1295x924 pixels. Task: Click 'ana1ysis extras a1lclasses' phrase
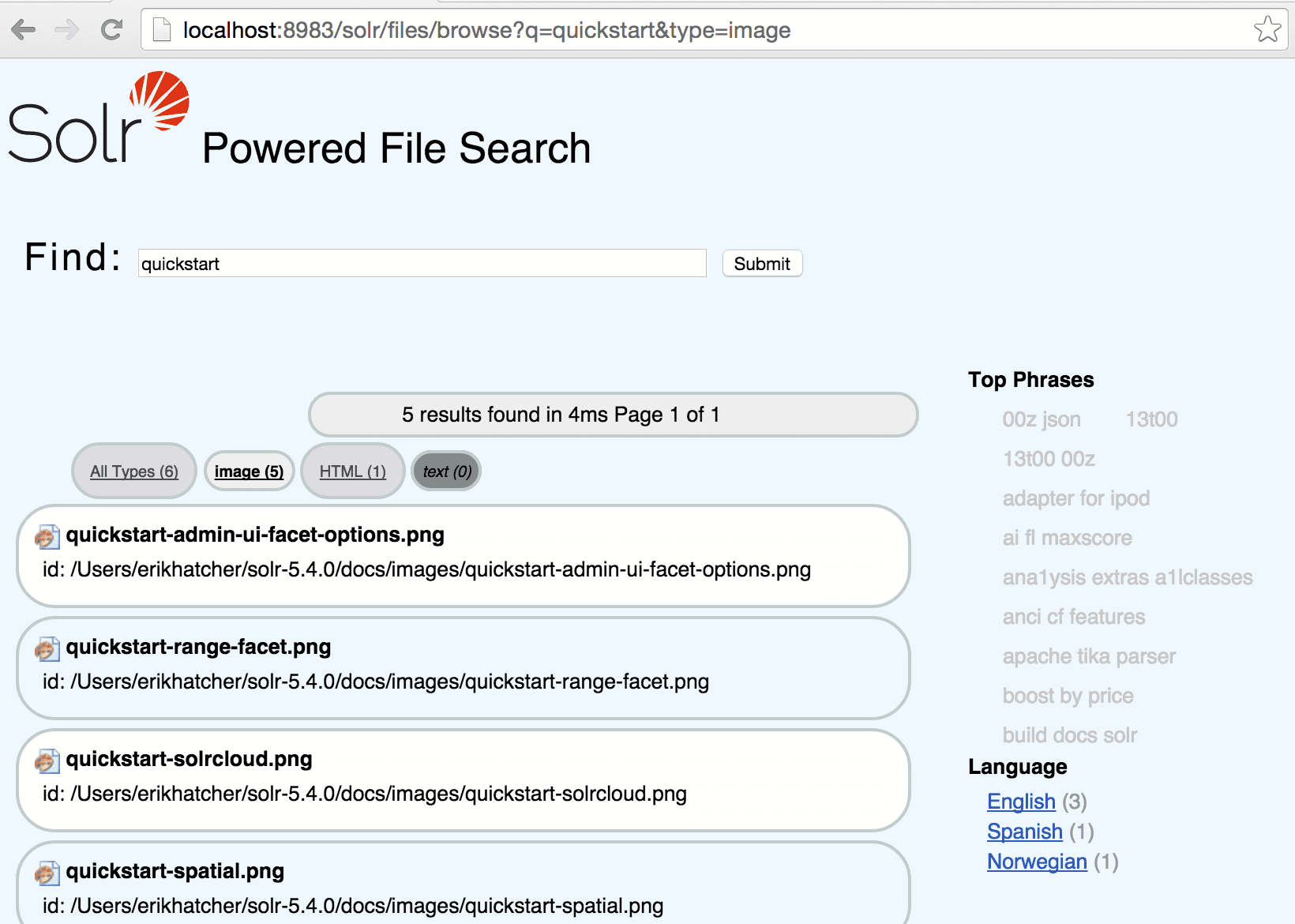1128,577
